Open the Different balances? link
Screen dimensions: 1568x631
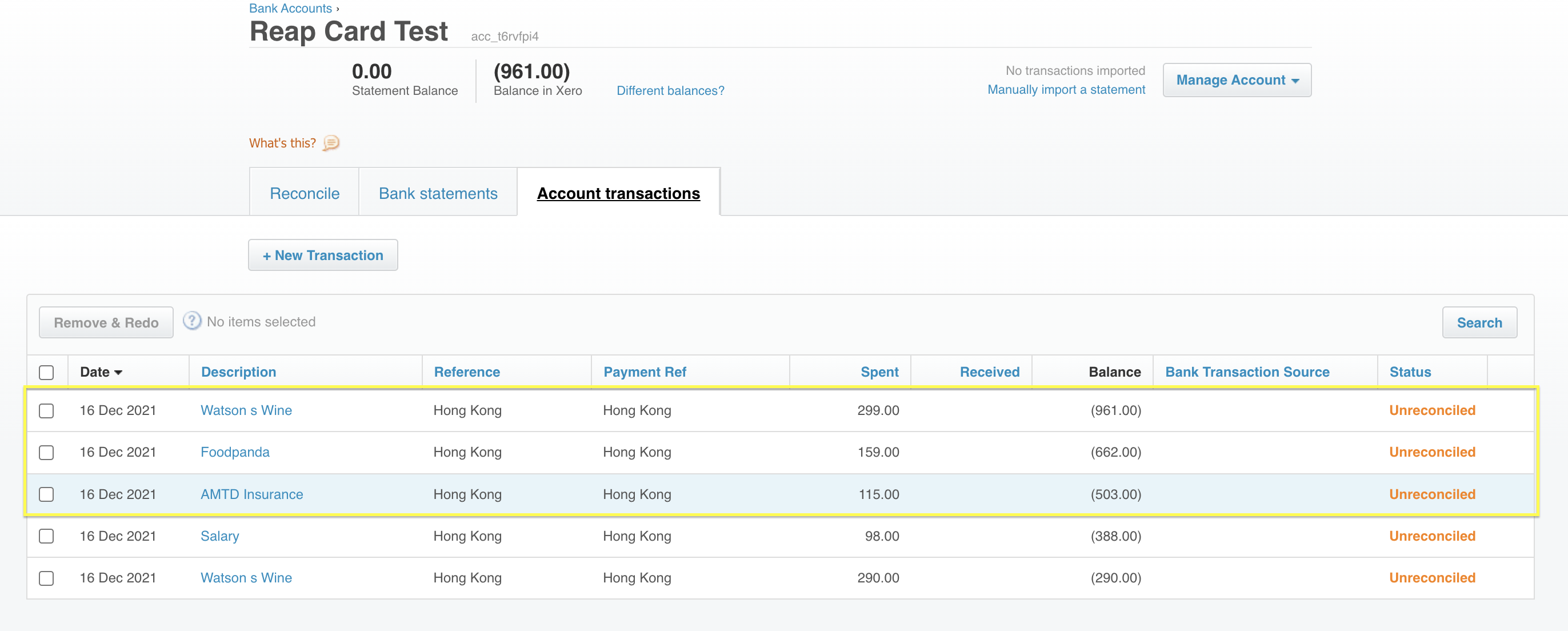tap(670, 90)
